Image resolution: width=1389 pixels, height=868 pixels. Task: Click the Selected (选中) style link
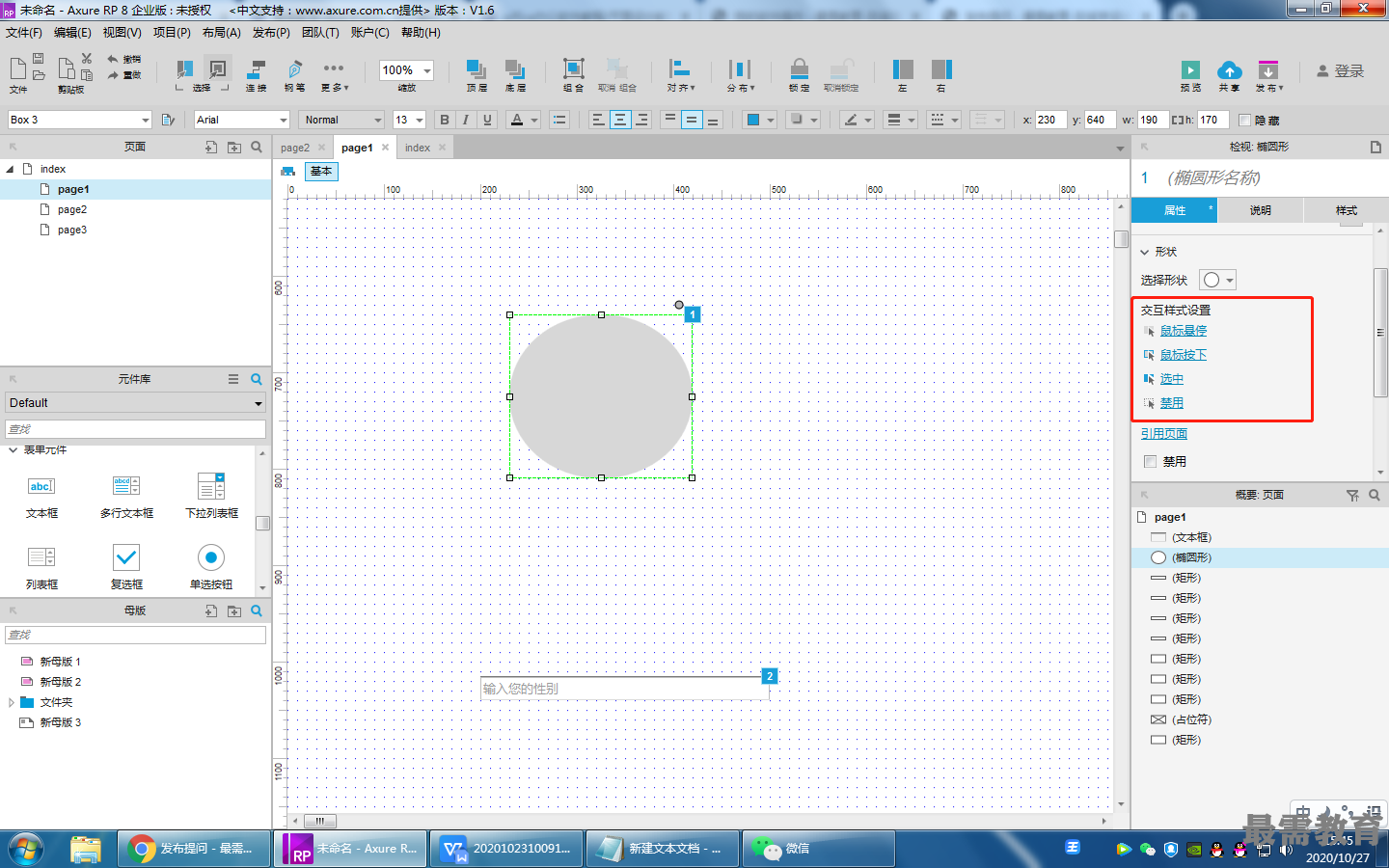click(x=1172, y=379)
